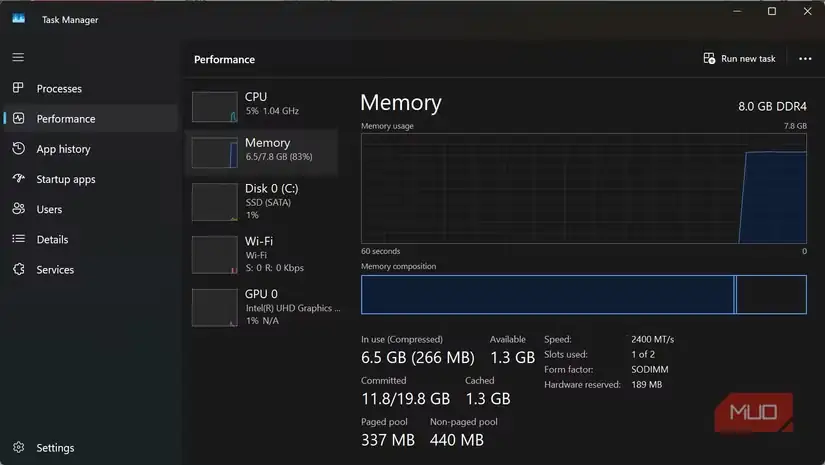
Task: Select the GPU 0 performance item
Action: pyautogui.click(x=263, y=307)
